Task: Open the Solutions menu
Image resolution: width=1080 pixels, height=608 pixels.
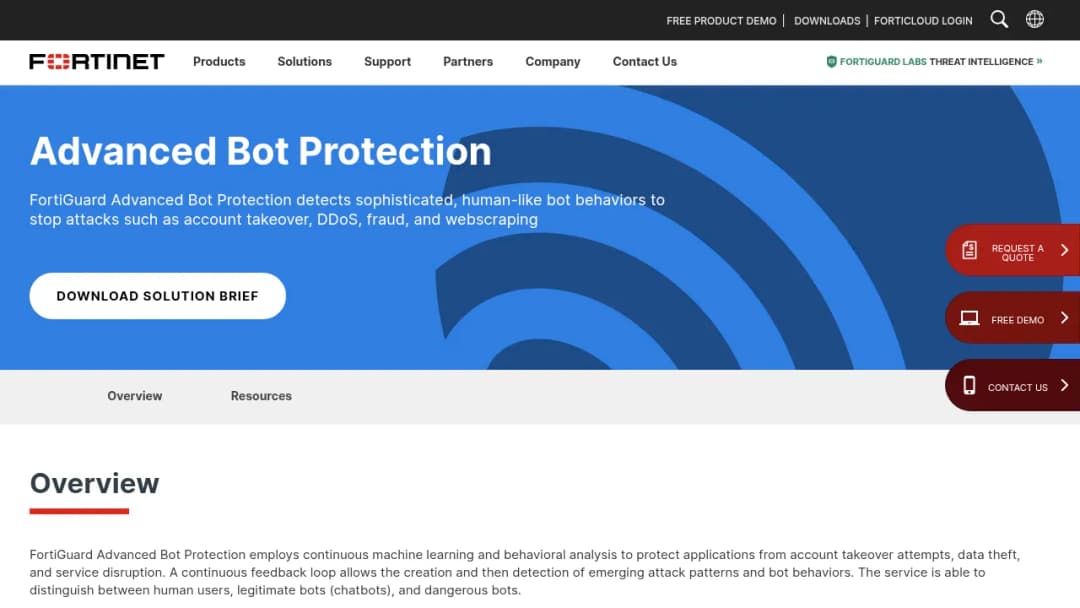Action: [x=304, y=62]
